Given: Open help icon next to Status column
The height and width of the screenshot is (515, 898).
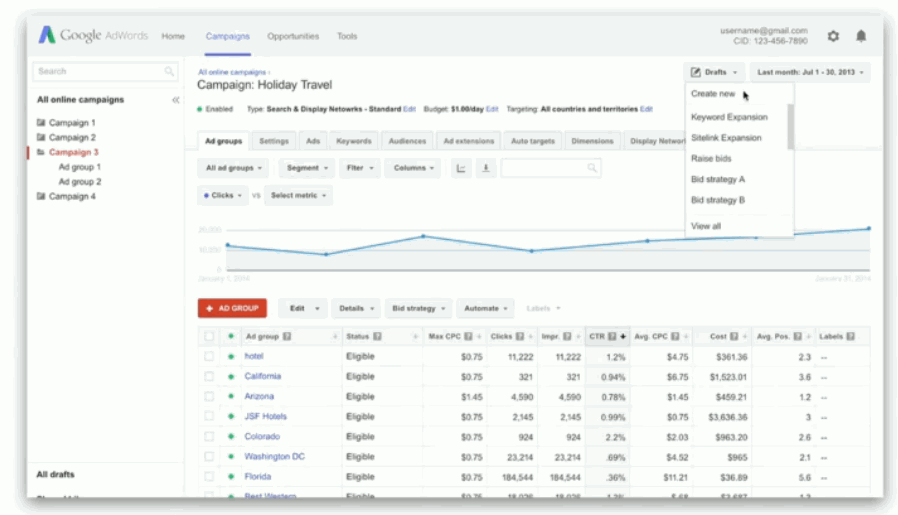Looking at the screenshot, I should [x=377, y=336].
